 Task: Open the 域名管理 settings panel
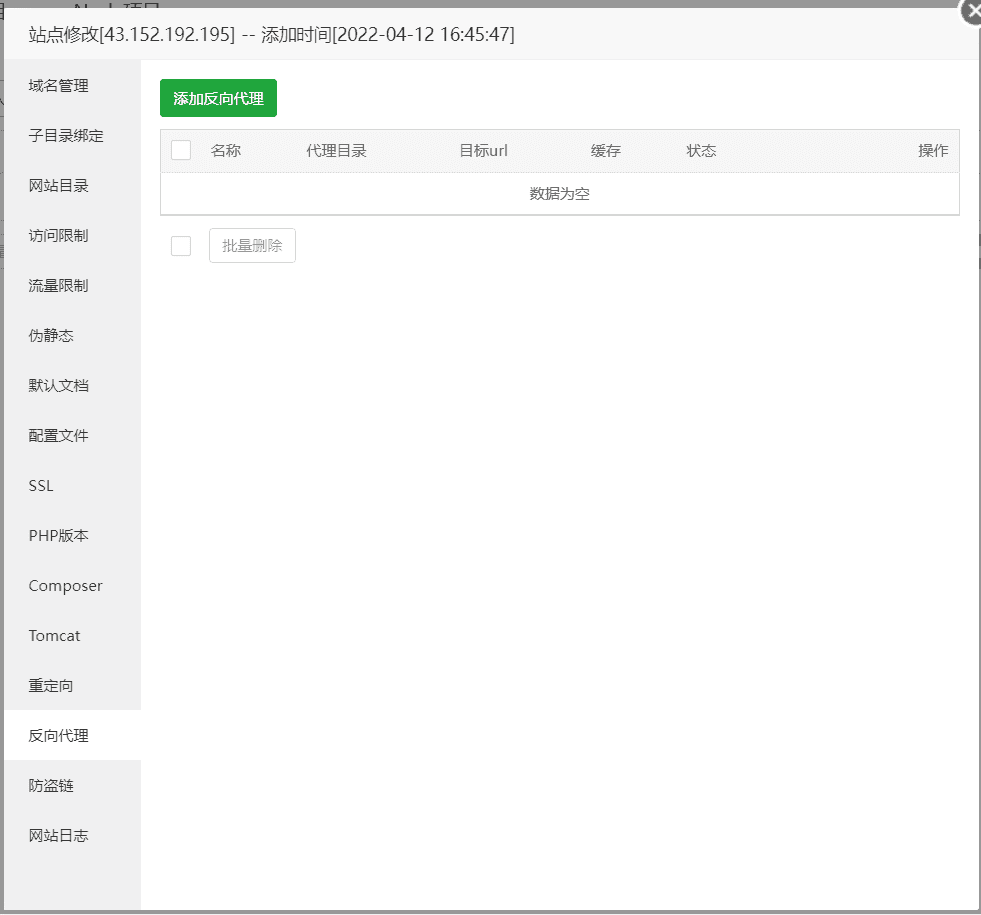point(59,85)
